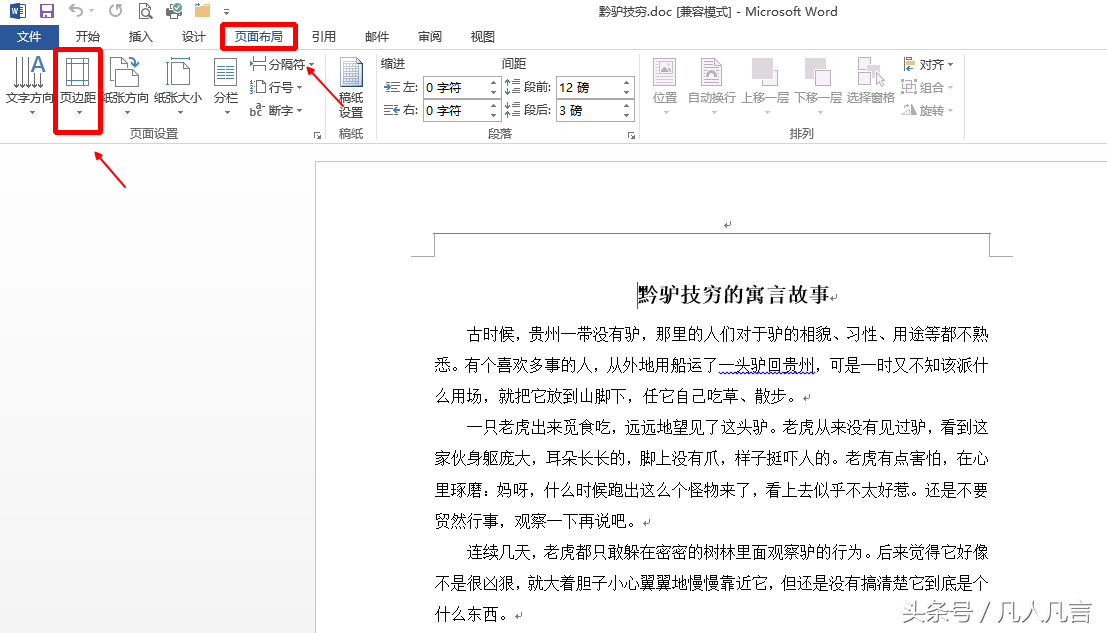Click the underlined text 一头驴回贵州
The width and height of the screenshot is (1107, 633).
pos(767,366)
